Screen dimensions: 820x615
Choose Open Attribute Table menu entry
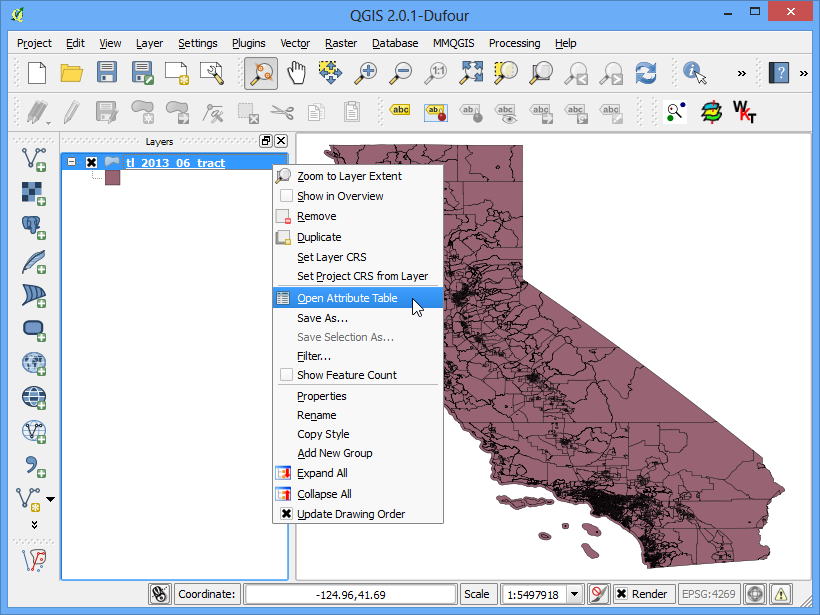[x=358, y=298]
